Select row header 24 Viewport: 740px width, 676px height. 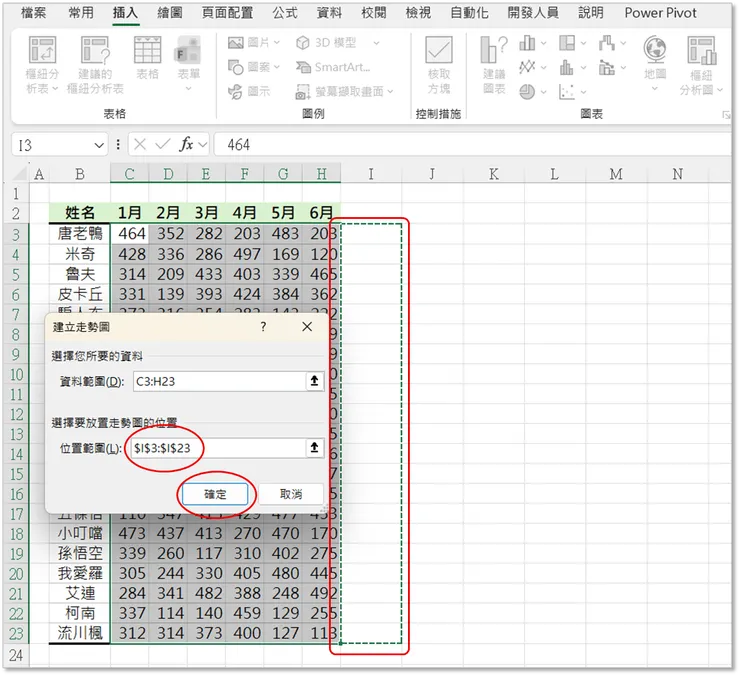click(x=16, y=655)
